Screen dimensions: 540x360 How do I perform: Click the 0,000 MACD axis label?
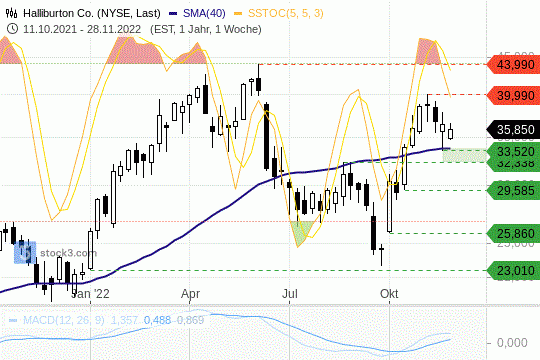512,343
